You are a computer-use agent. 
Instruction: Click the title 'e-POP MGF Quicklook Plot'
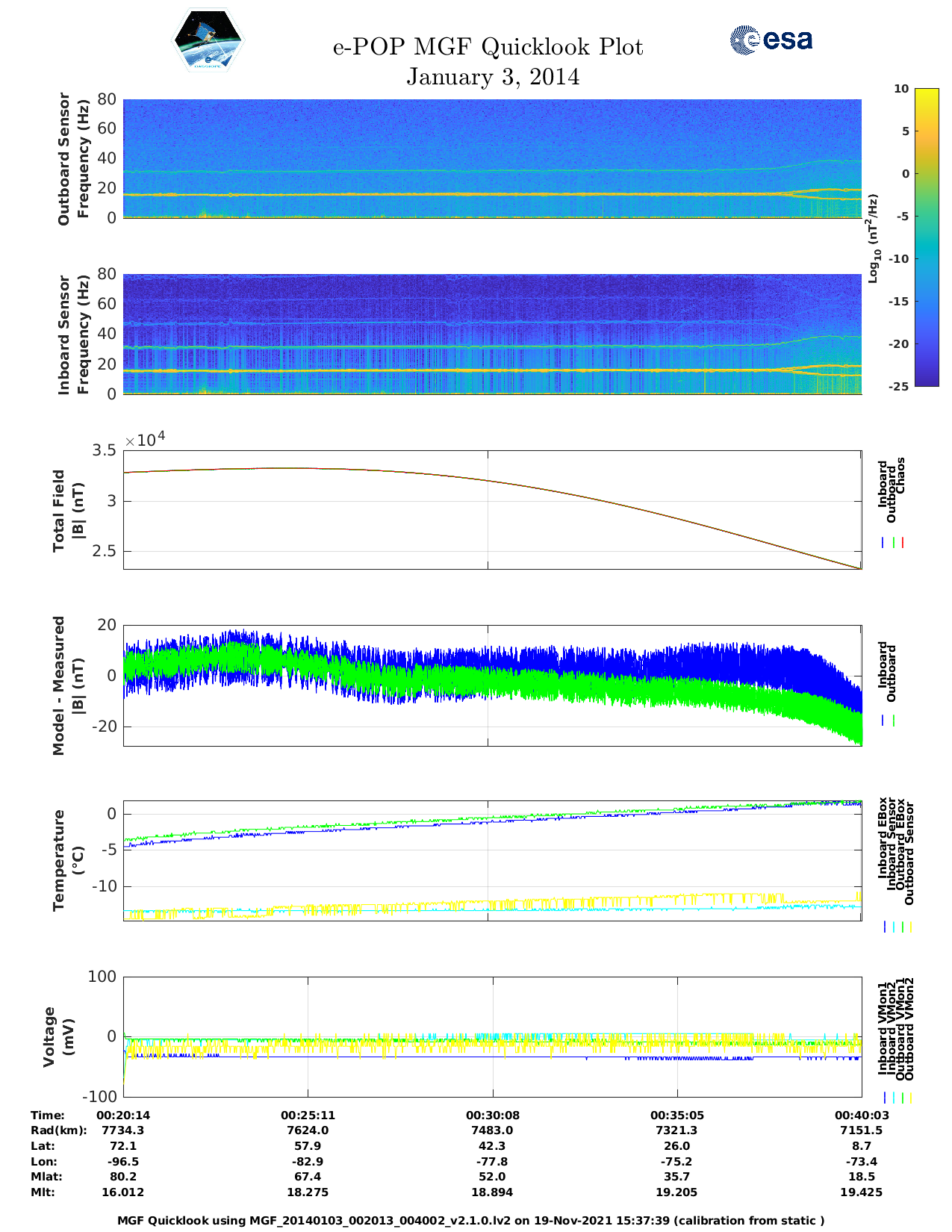[x=488, y=47]
